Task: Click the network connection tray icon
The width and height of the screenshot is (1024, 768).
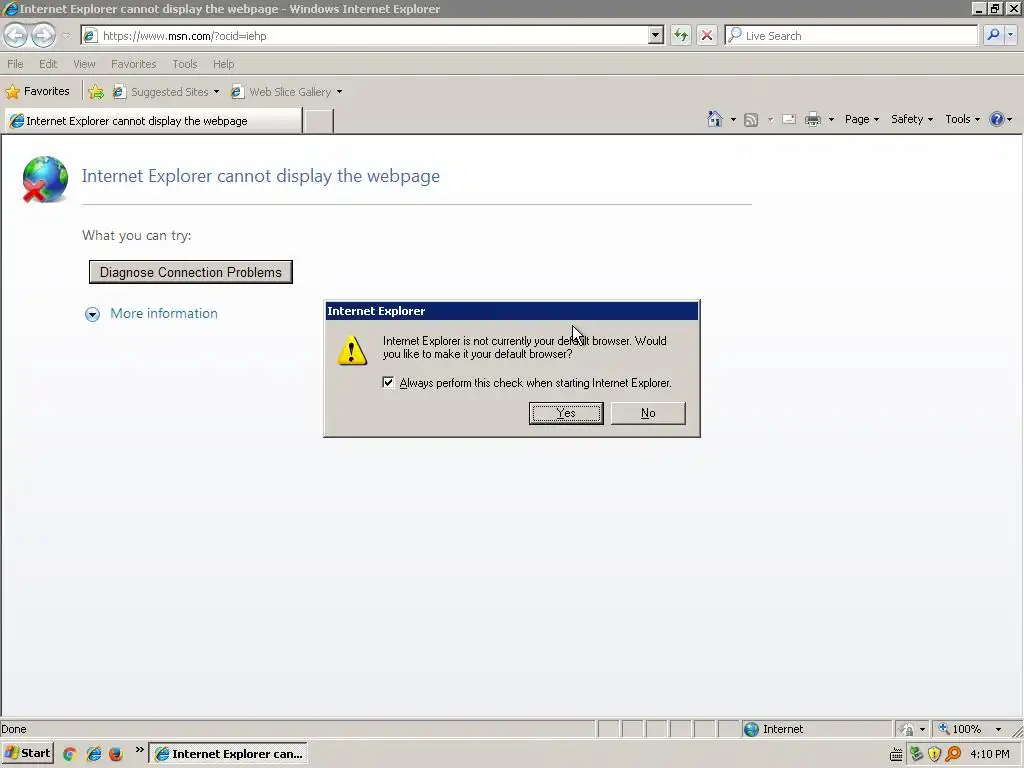Action: 916,754
